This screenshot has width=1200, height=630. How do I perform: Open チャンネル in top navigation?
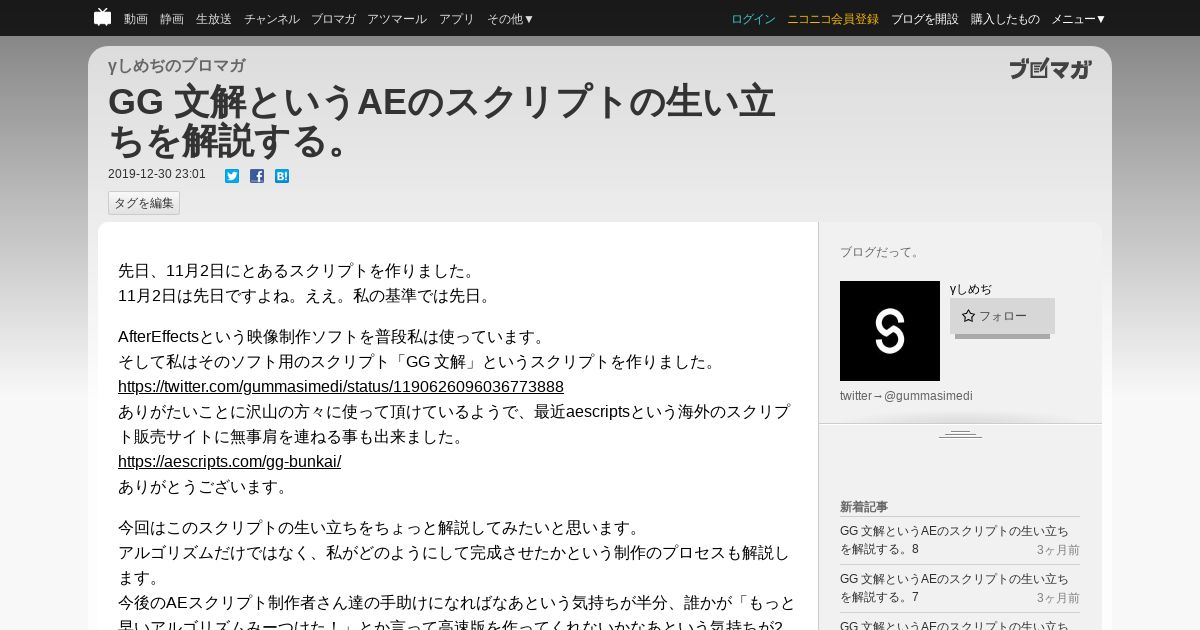tap(271, 19)
